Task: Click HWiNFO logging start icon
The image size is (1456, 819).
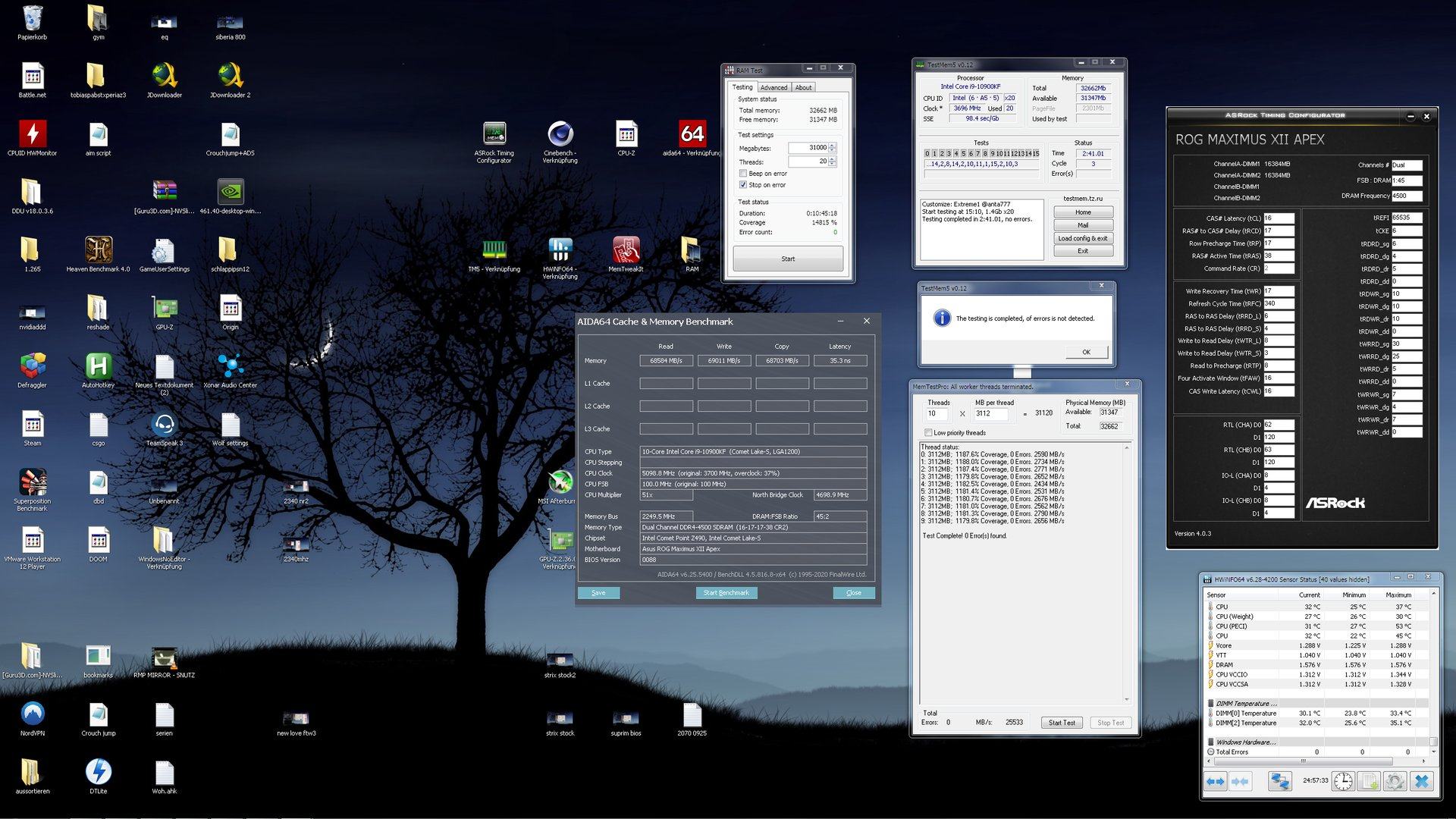Action: click(x=1370, y=782)
